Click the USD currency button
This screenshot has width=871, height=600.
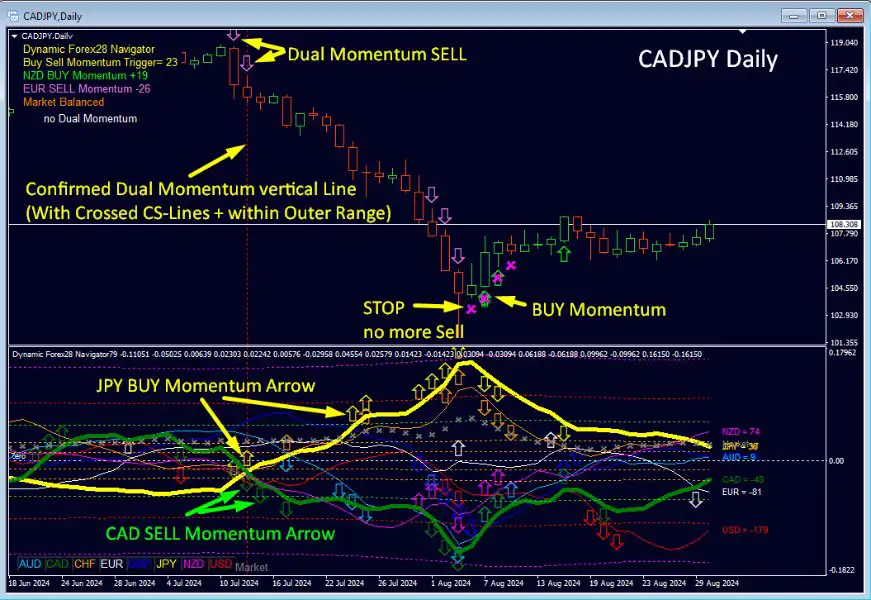click(x=220, y=565)
